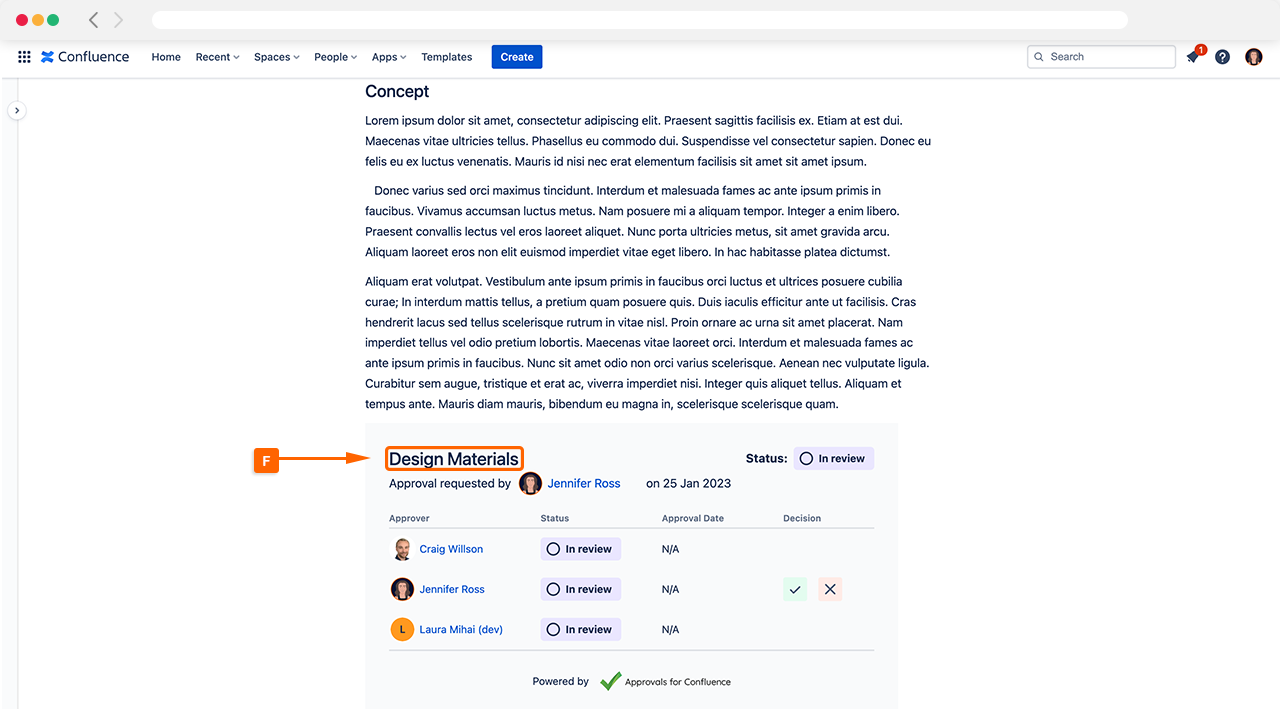Go back with browser back arrow
The image size is (1280, 709).
[x=94, y=20]
